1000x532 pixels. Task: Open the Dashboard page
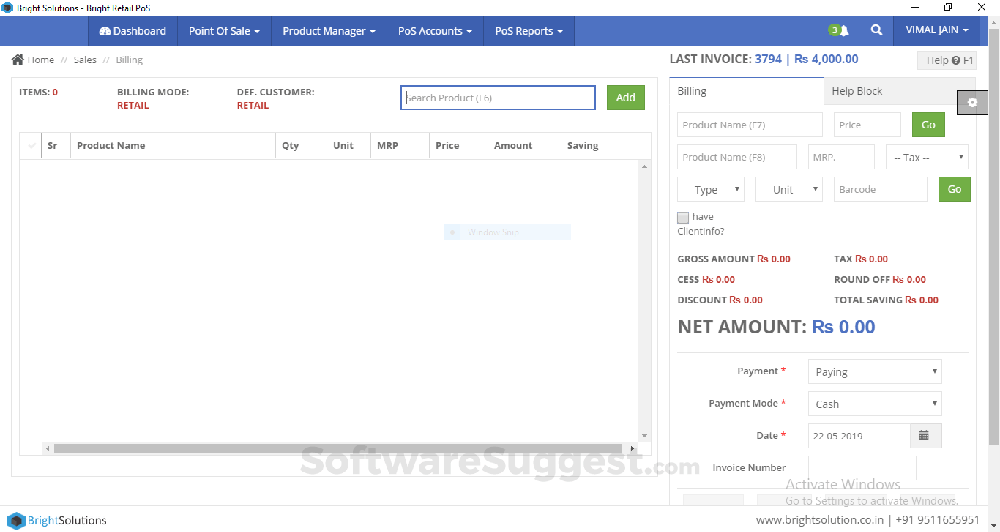point(133,31)
